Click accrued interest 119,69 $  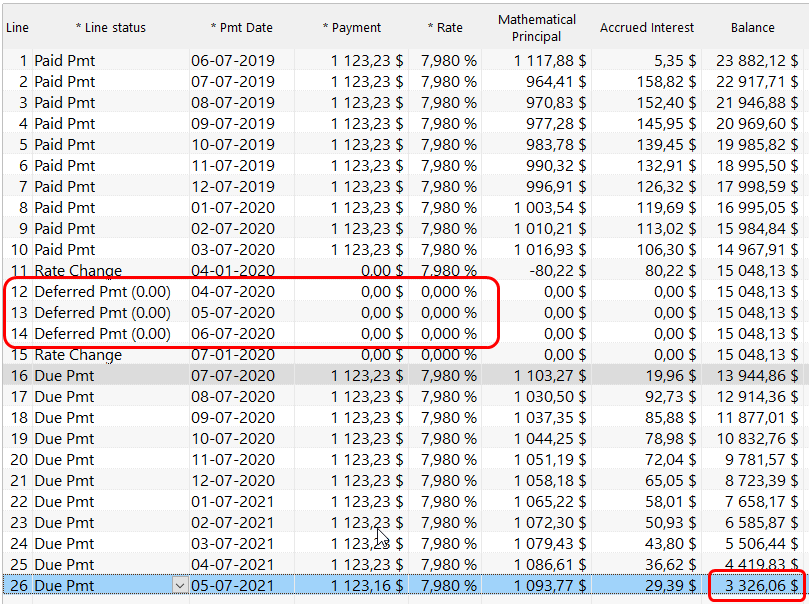(666, 208)
